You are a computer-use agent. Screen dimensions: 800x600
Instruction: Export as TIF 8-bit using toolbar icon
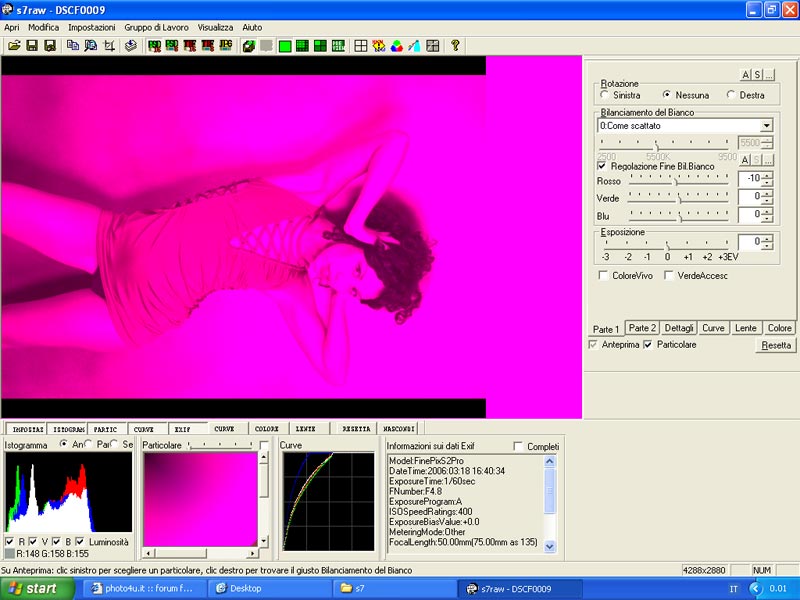pyautogui.click(x=208, y=45)
